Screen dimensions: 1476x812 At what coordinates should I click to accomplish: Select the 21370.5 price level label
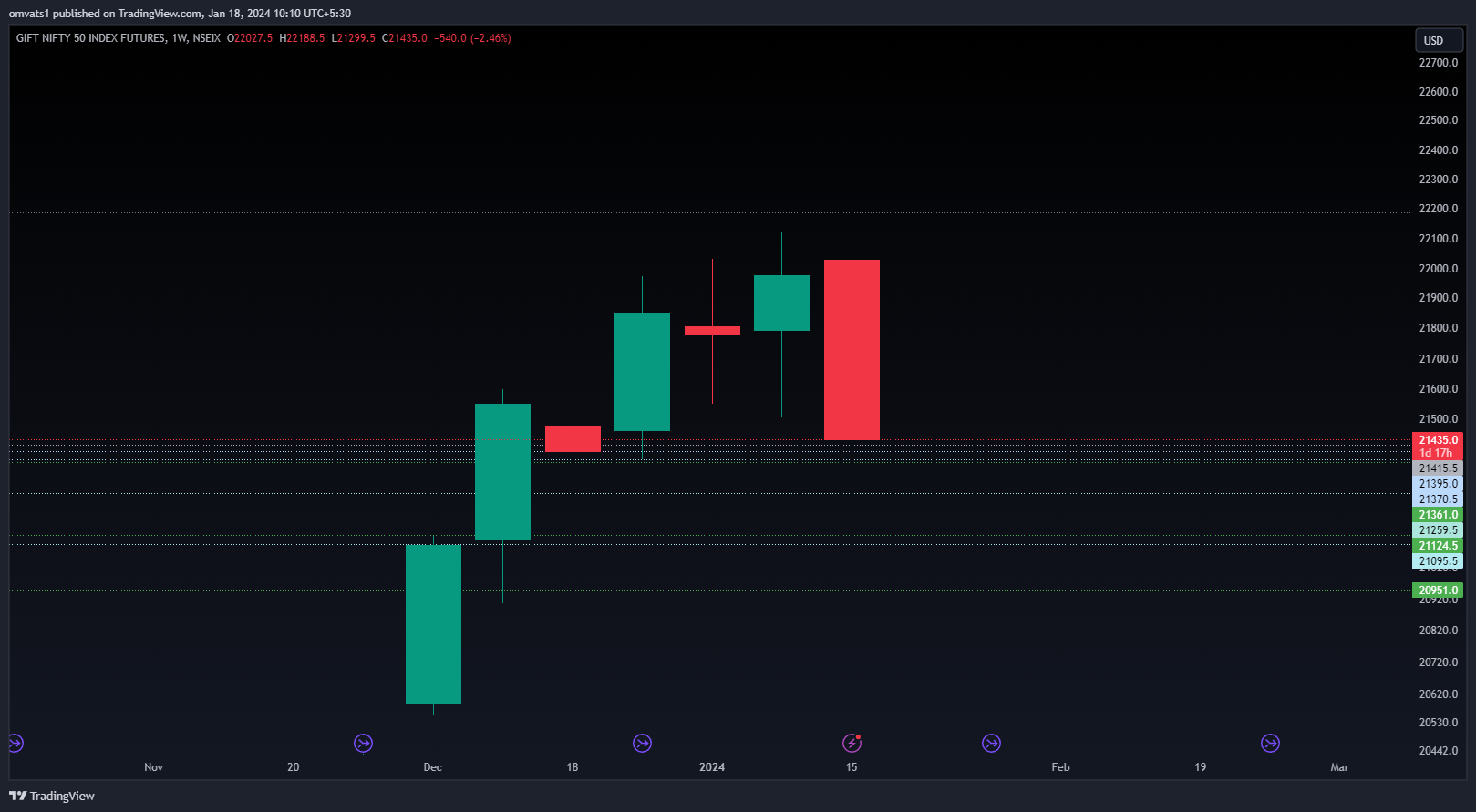click(x=1438, y=499)
